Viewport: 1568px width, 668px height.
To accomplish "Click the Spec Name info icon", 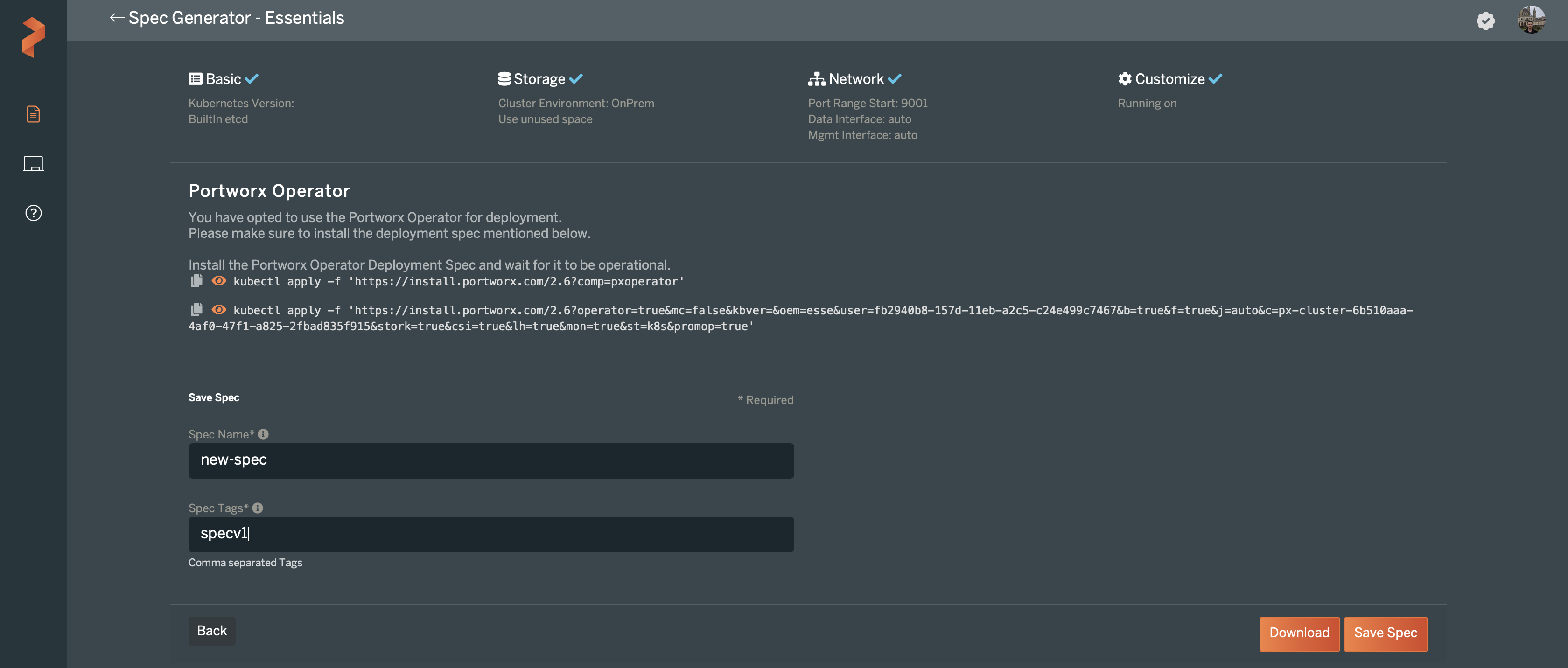I will pyautogui.click(x=263, y=434).
